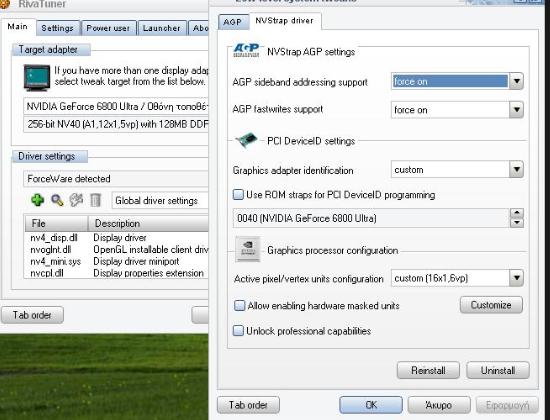This screenshot has width=550, height=420.
Task: Select nv4_disp.dll row
Action: 117,238
